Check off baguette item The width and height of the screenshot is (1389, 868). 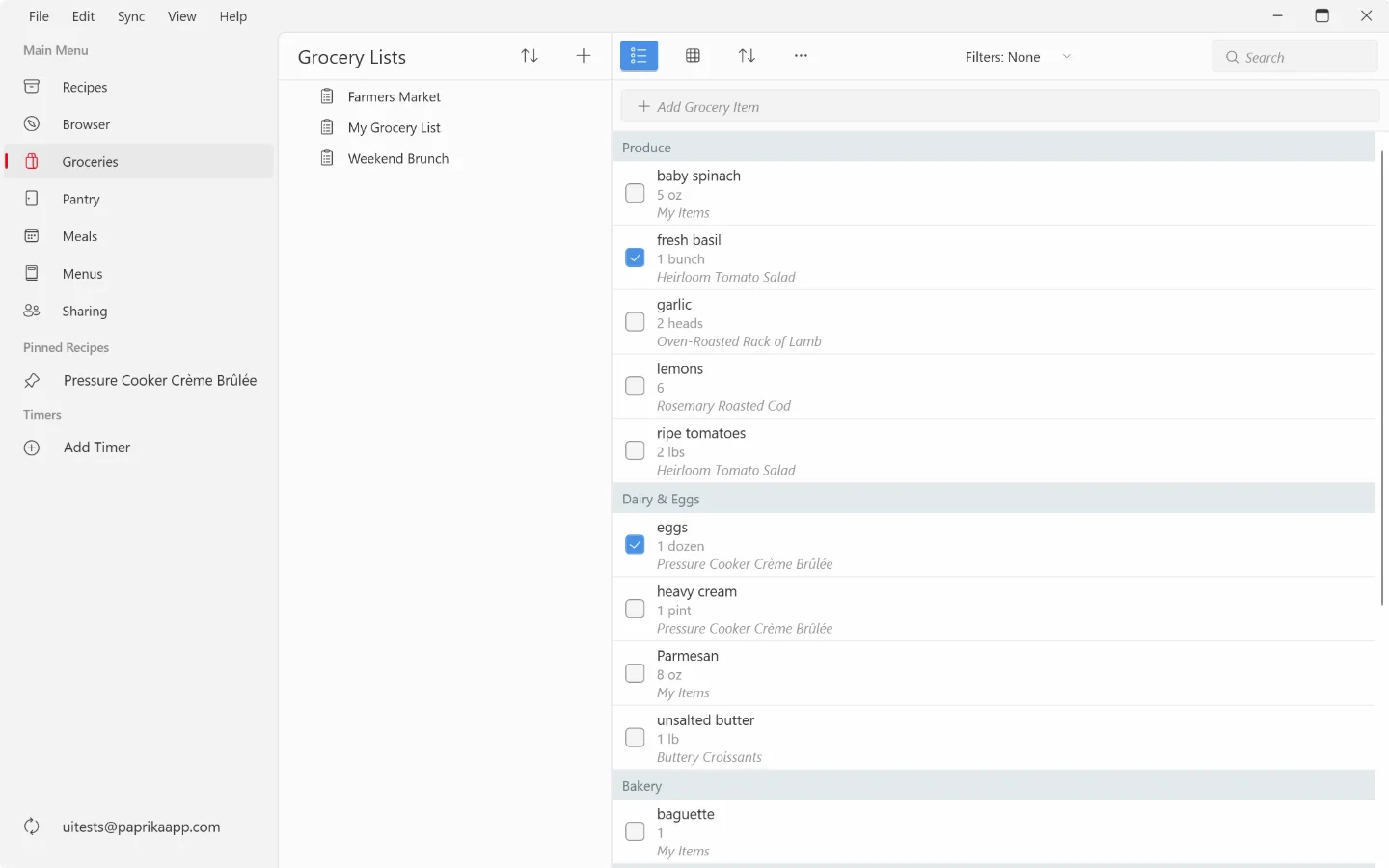(x=635, y=831)
